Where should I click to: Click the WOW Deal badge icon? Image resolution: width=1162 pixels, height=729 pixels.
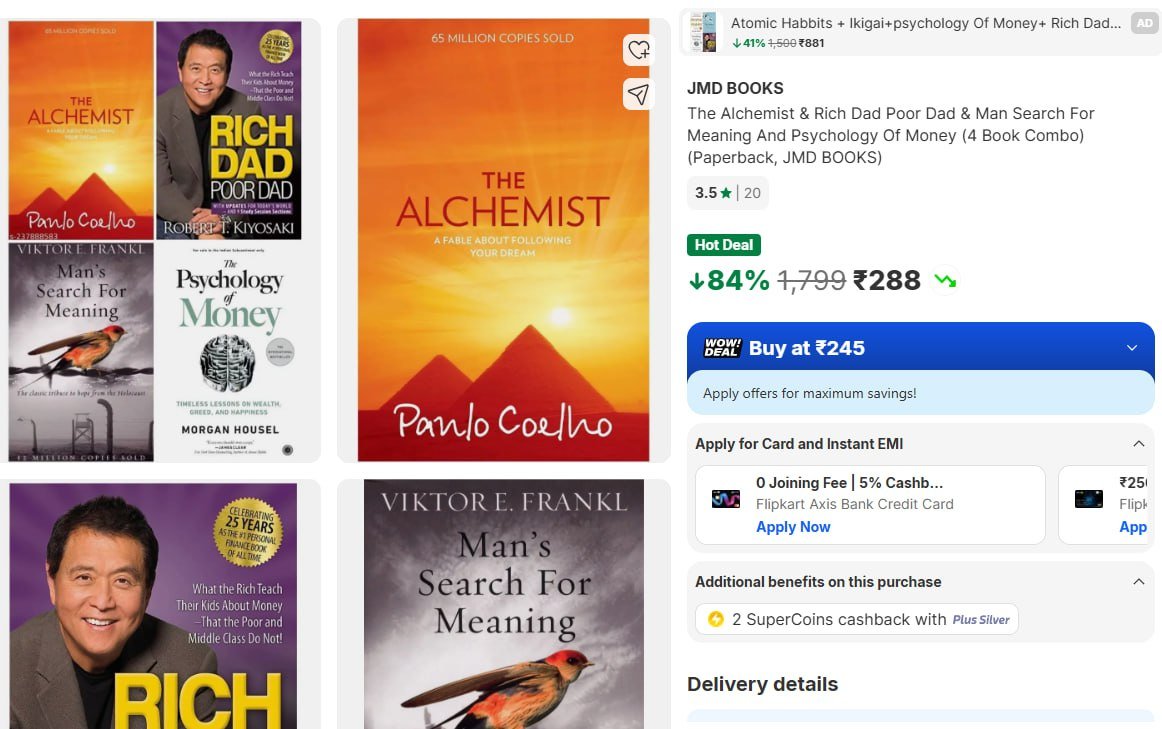[722, 347]
